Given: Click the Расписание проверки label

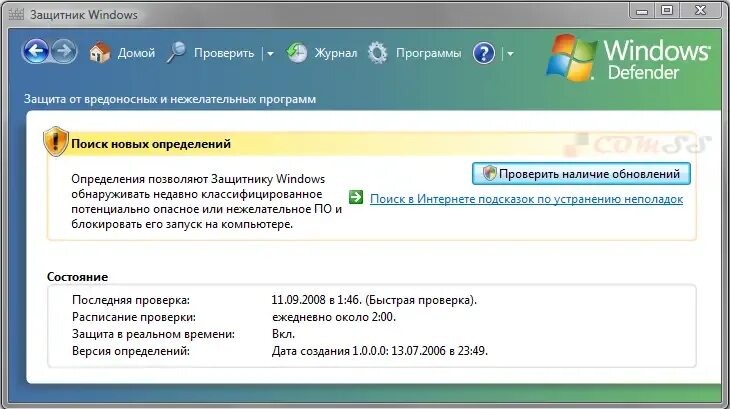Looking at the screenshot, I should [x=134, y=317].
